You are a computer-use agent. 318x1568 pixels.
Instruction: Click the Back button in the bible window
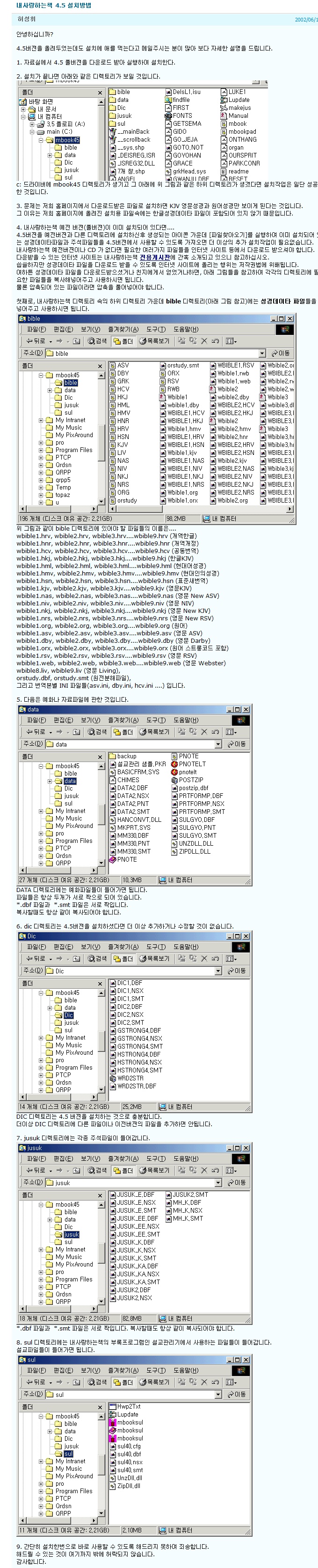(36, 341)
